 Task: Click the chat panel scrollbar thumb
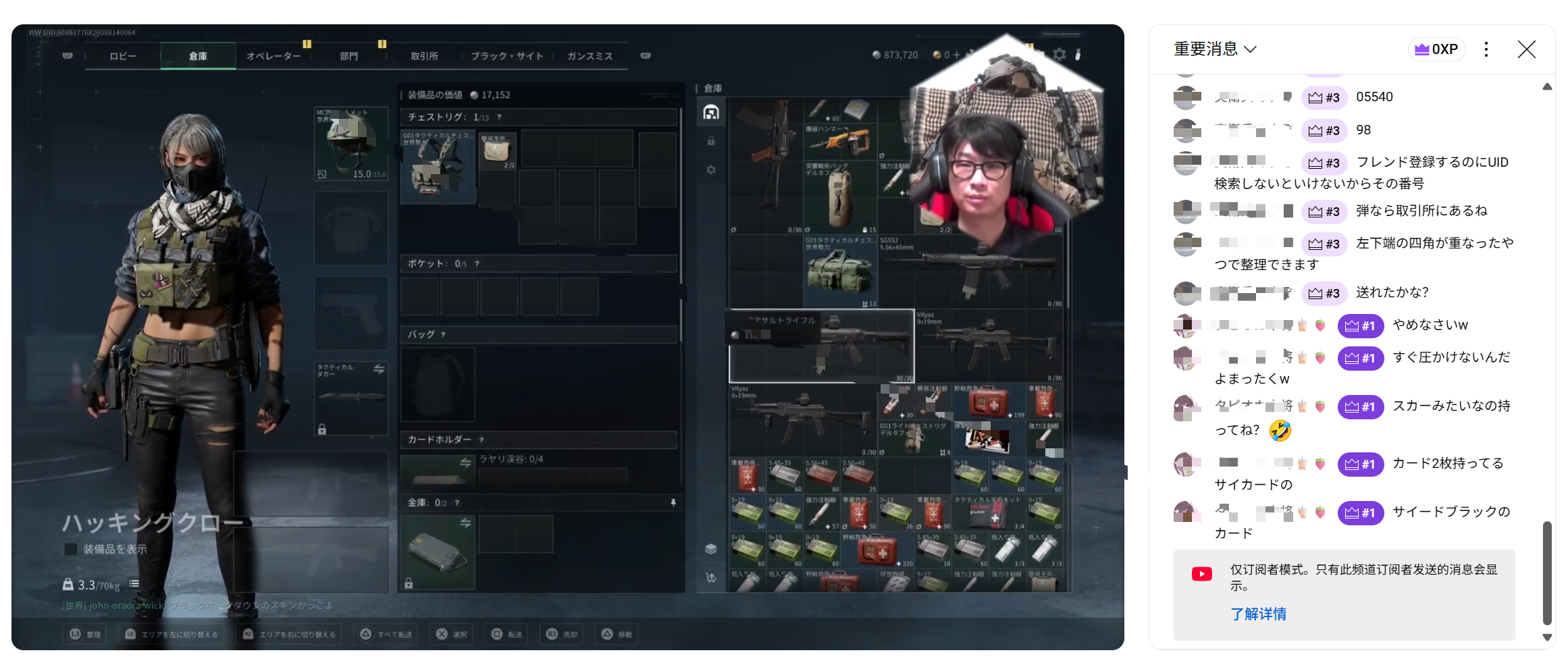point(1546,573)
